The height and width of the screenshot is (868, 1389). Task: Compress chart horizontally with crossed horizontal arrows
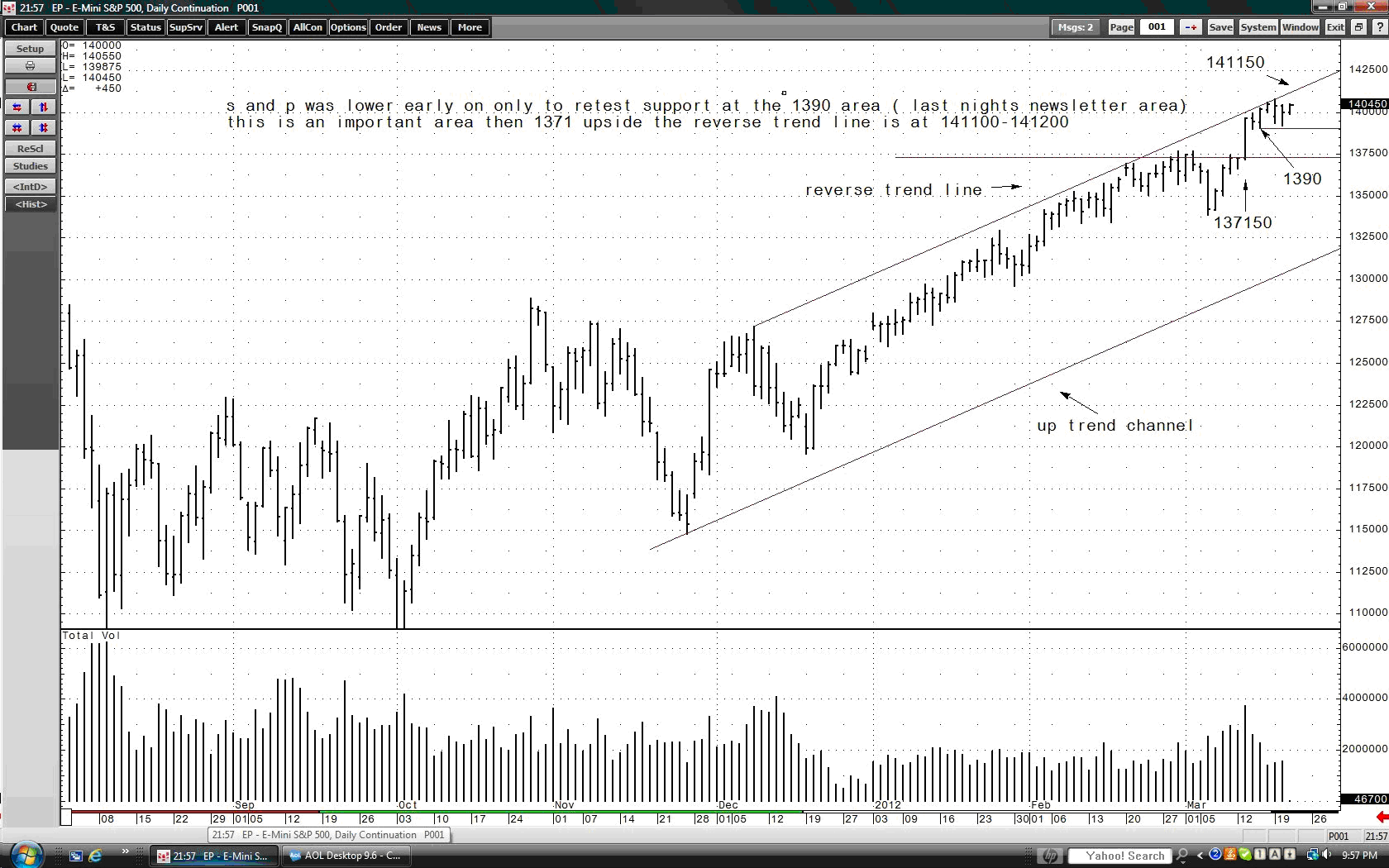pos(17,128)
